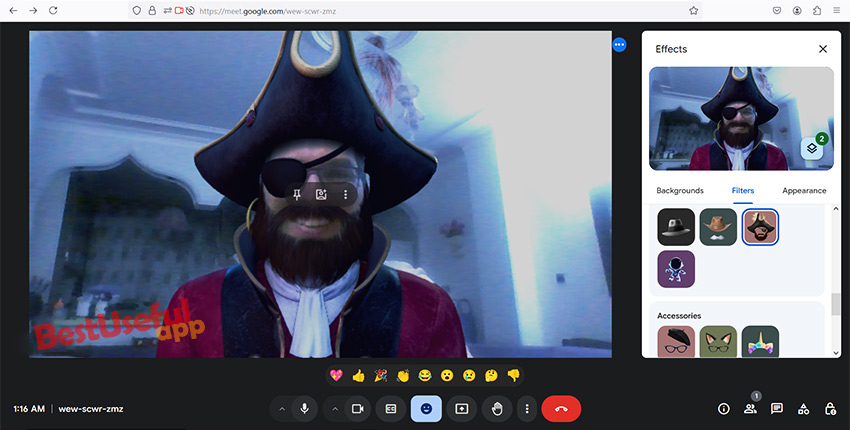The height and width of the screenshot is (430, 850).
Task: Raise your hand
Action: tap(497, 409)
